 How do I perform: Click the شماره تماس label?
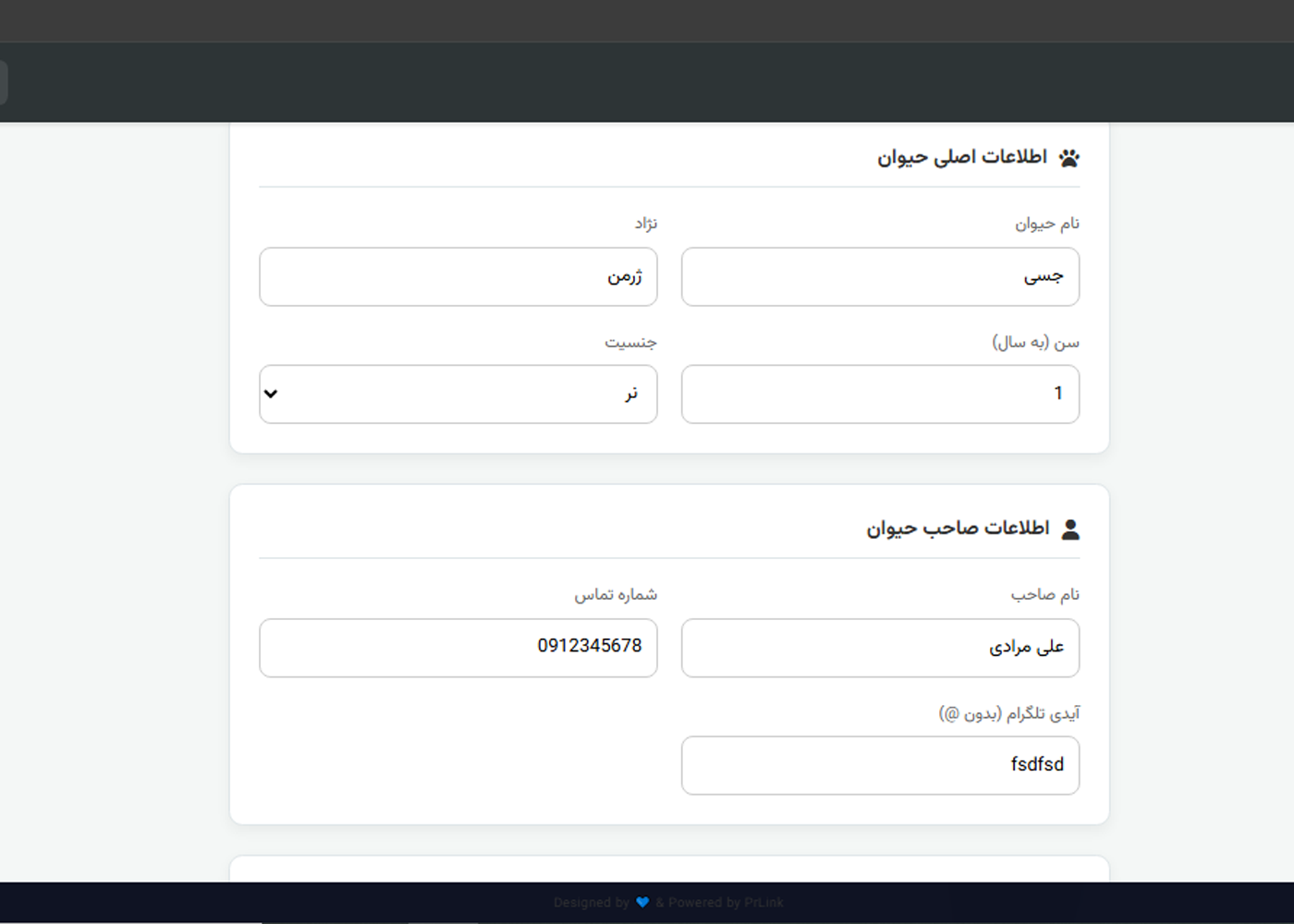click(616, 595)
